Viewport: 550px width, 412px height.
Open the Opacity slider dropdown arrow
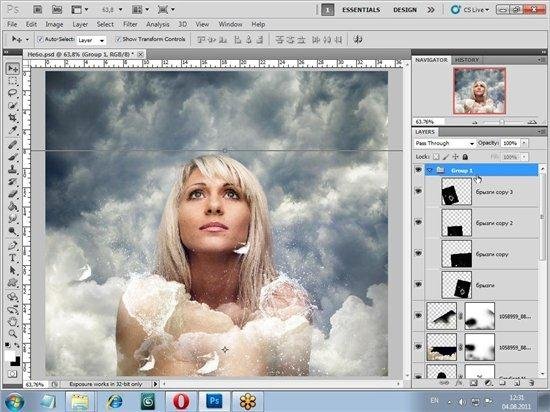(x=524, y=143)
